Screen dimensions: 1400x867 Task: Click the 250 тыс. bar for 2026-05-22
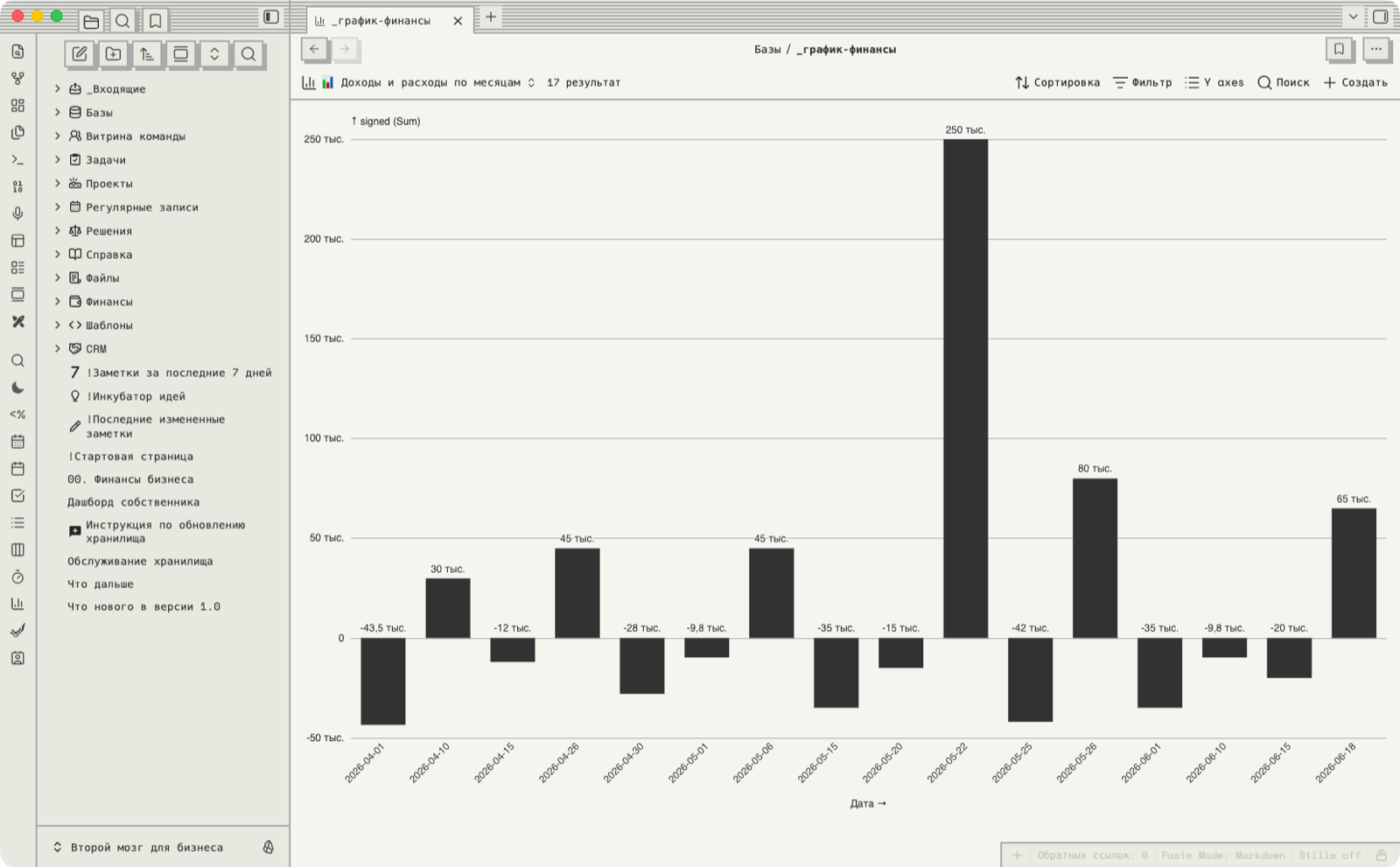click(x=965, y=388)
